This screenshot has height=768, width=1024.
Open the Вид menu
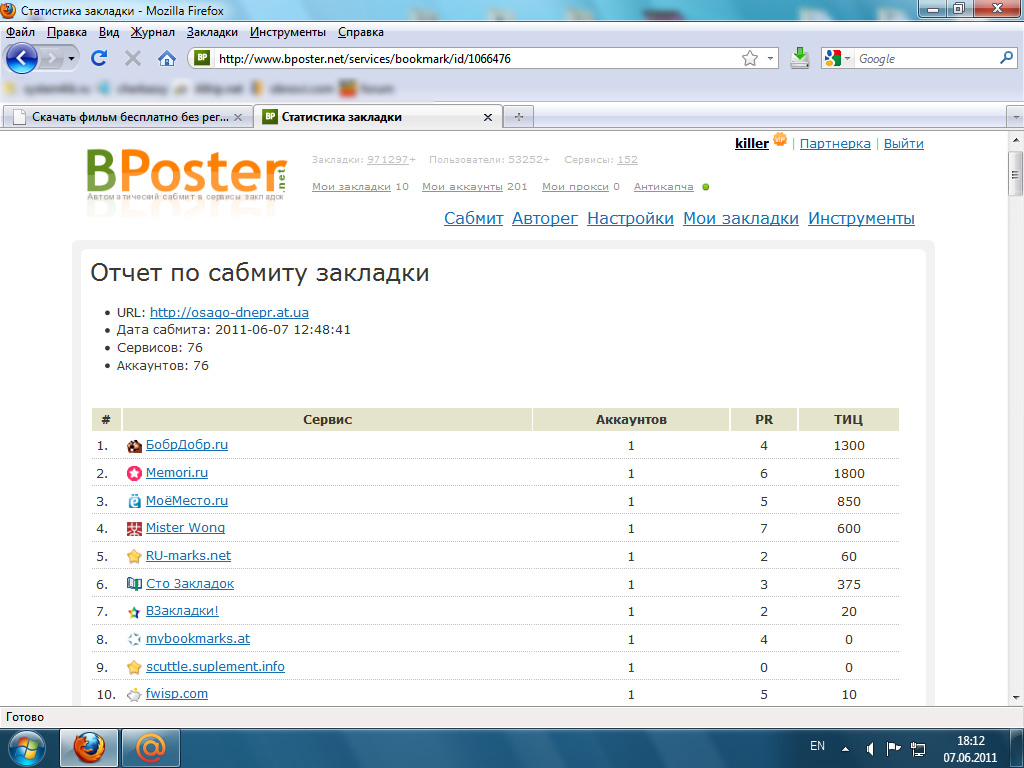109,32
